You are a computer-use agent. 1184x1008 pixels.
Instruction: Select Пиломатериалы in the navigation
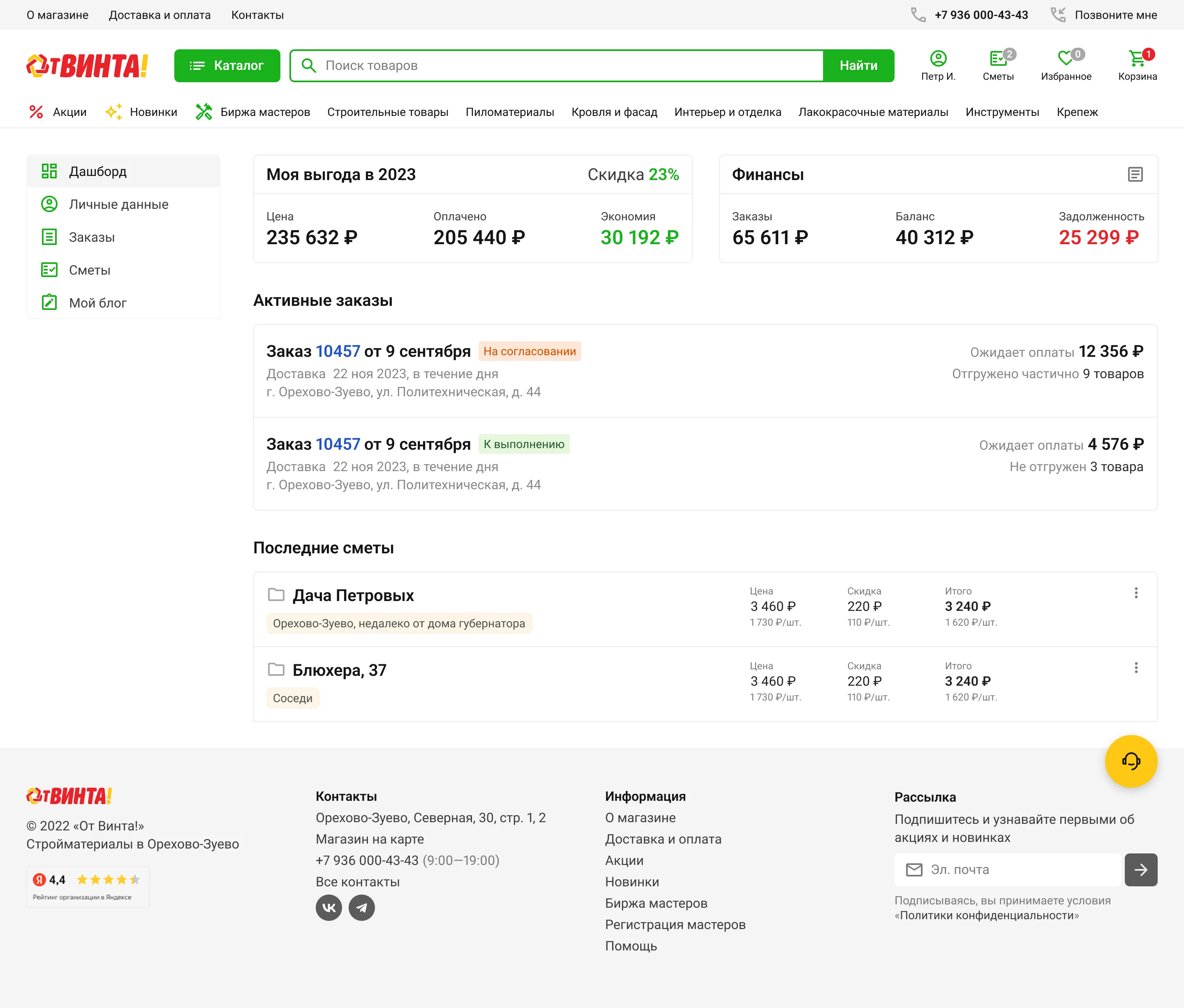pos(510,112)
